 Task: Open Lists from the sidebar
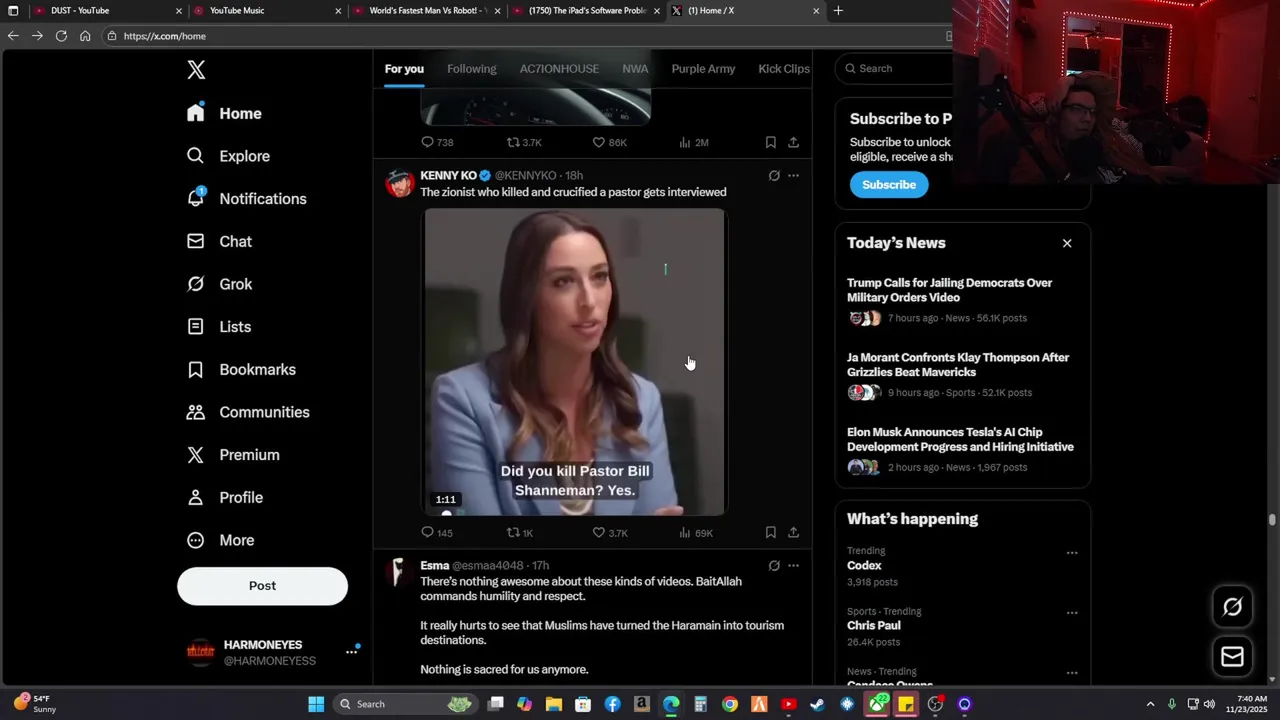219,327
